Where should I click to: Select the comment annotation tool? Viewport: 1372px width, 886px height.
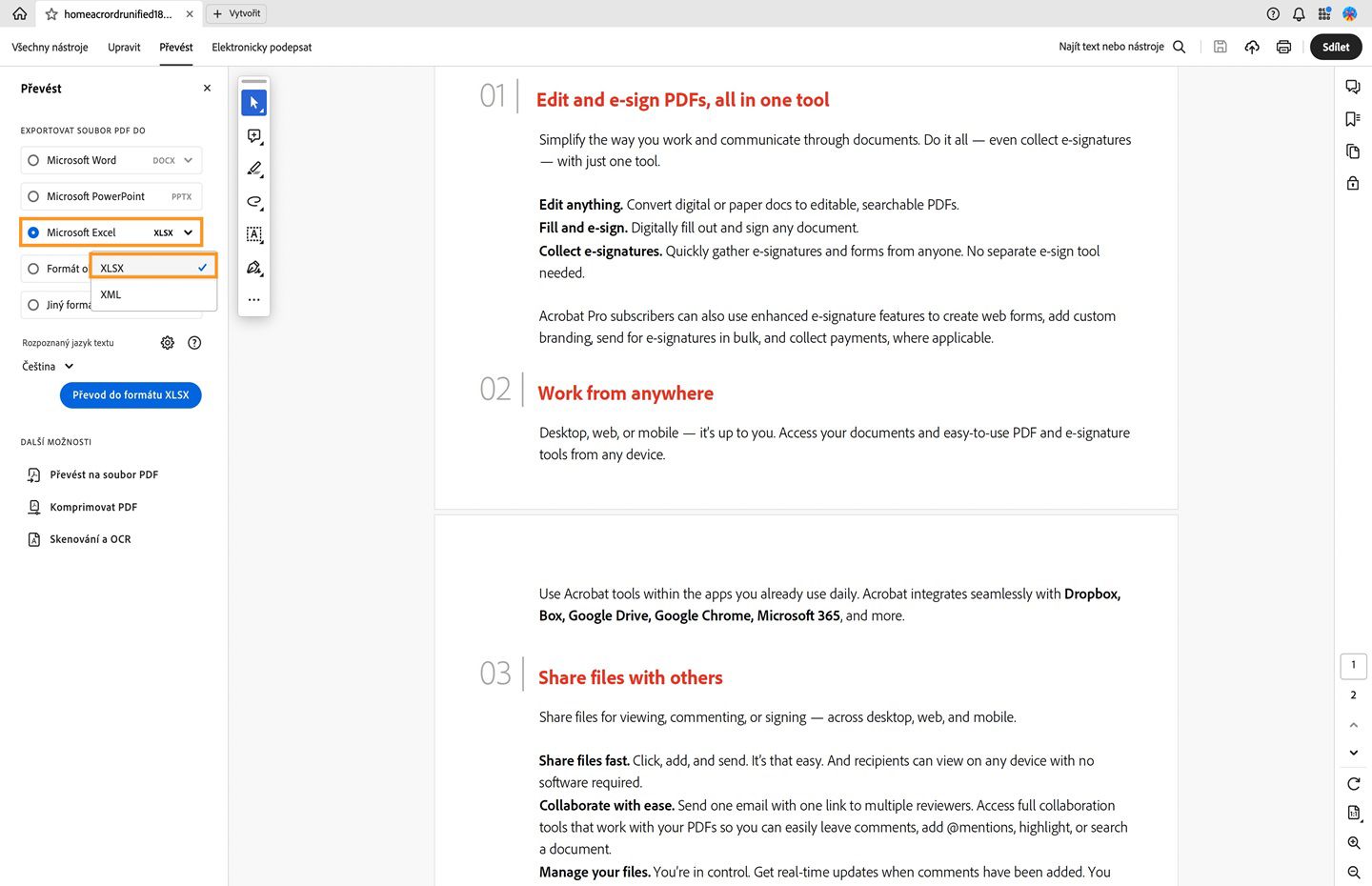[253, 136]
